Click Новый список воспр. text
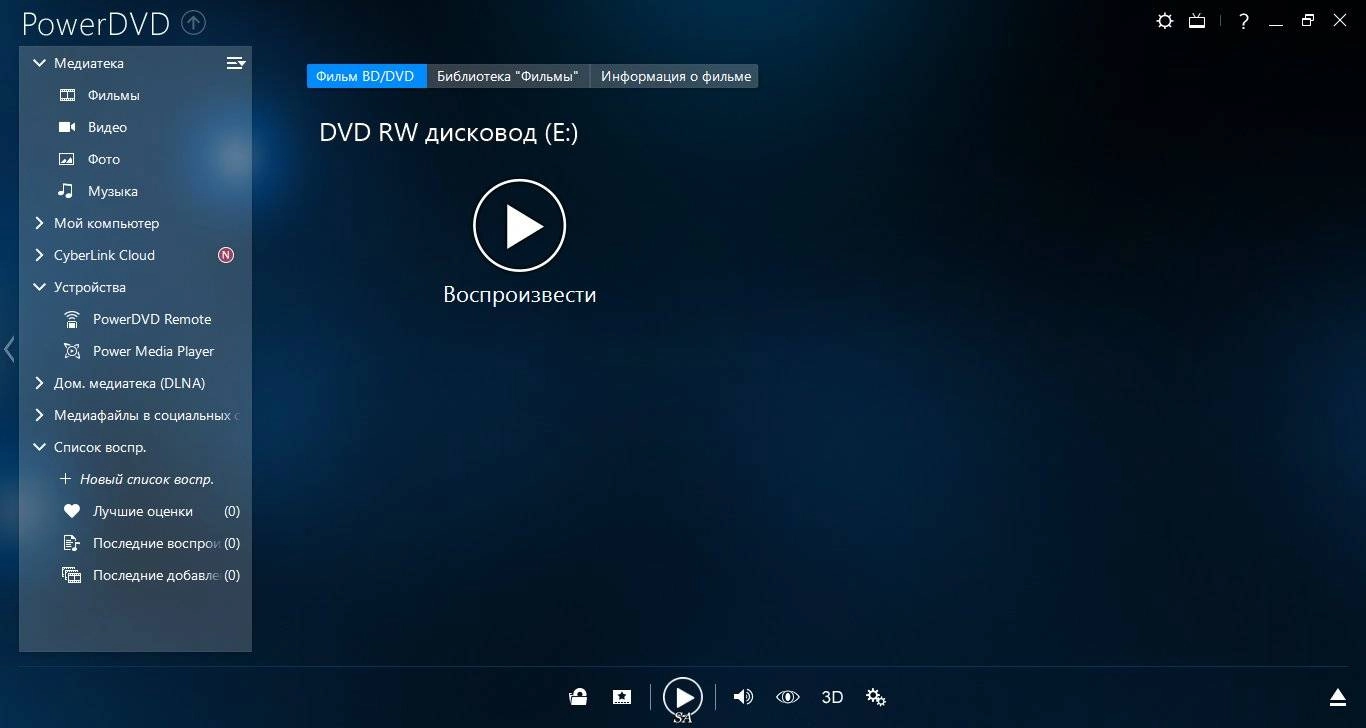 point(147,479)
